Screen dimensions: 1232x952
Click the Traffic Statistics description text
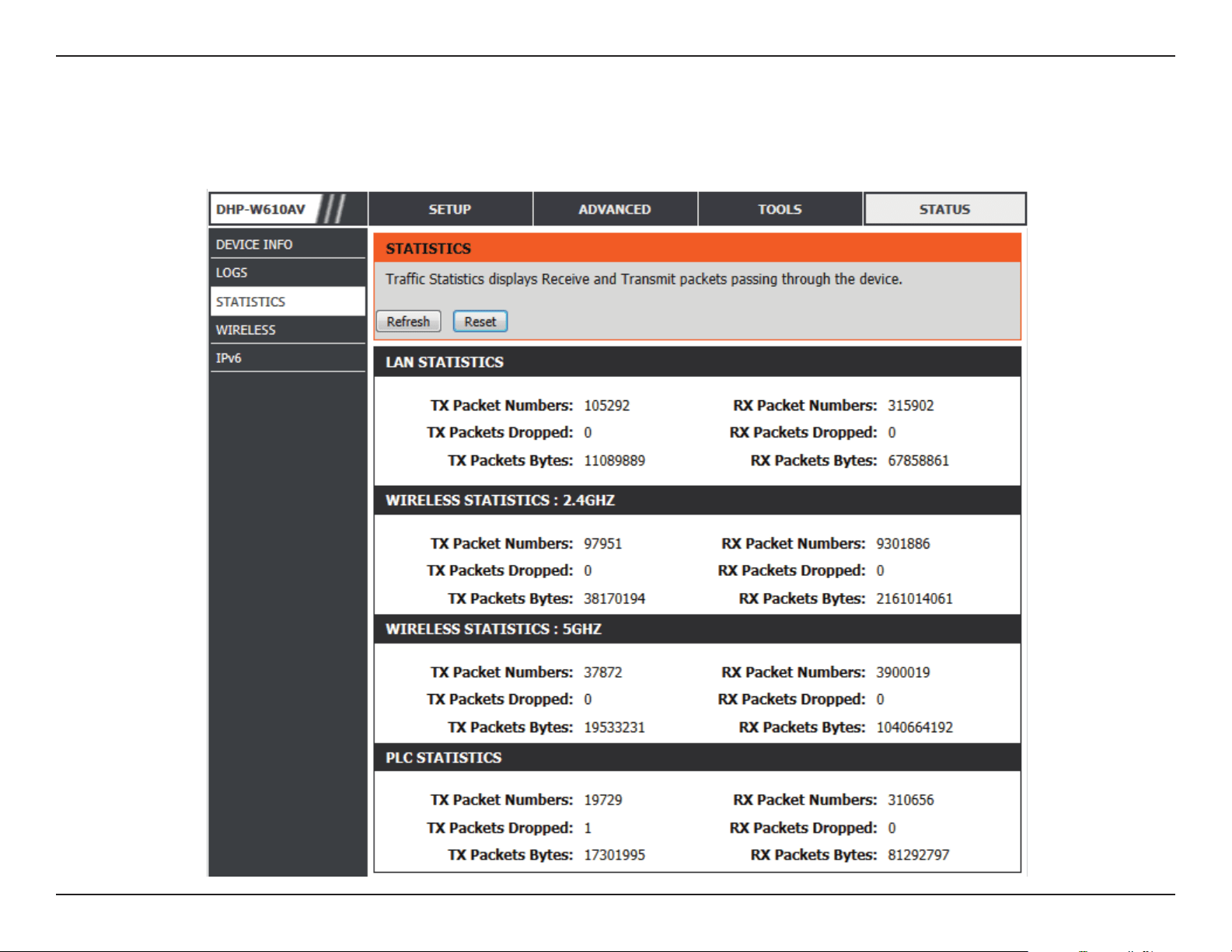tap(644, 279)
